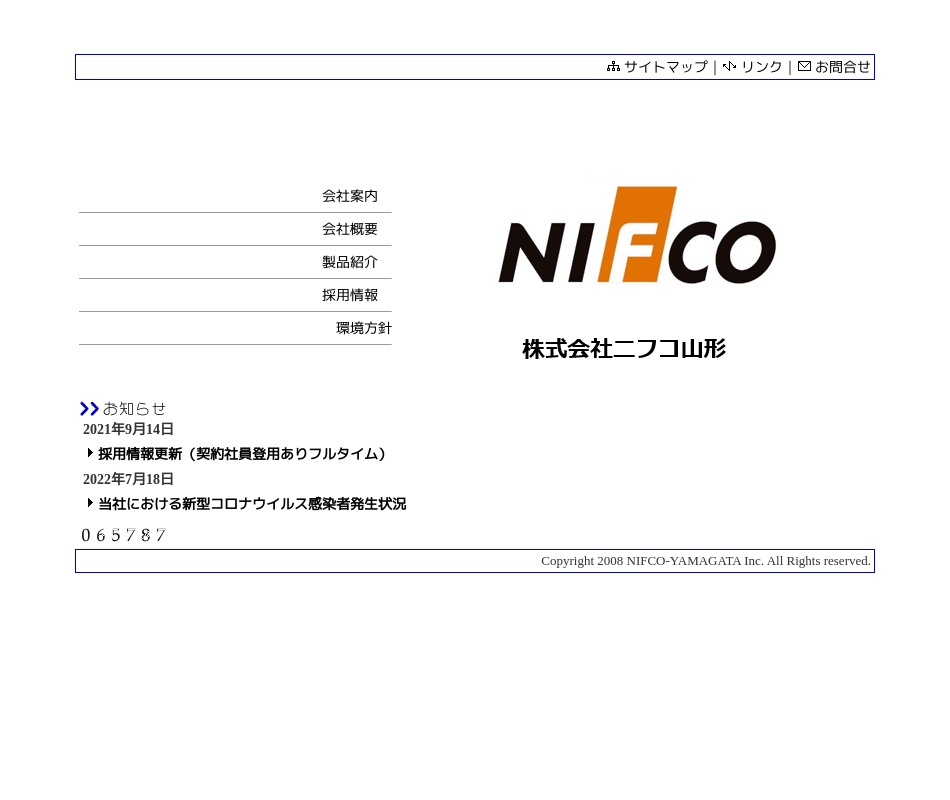Click the triangle arrow before 当社における新型コロナ
The height and width of the screenshot is (800, 950).
(90, 503)
